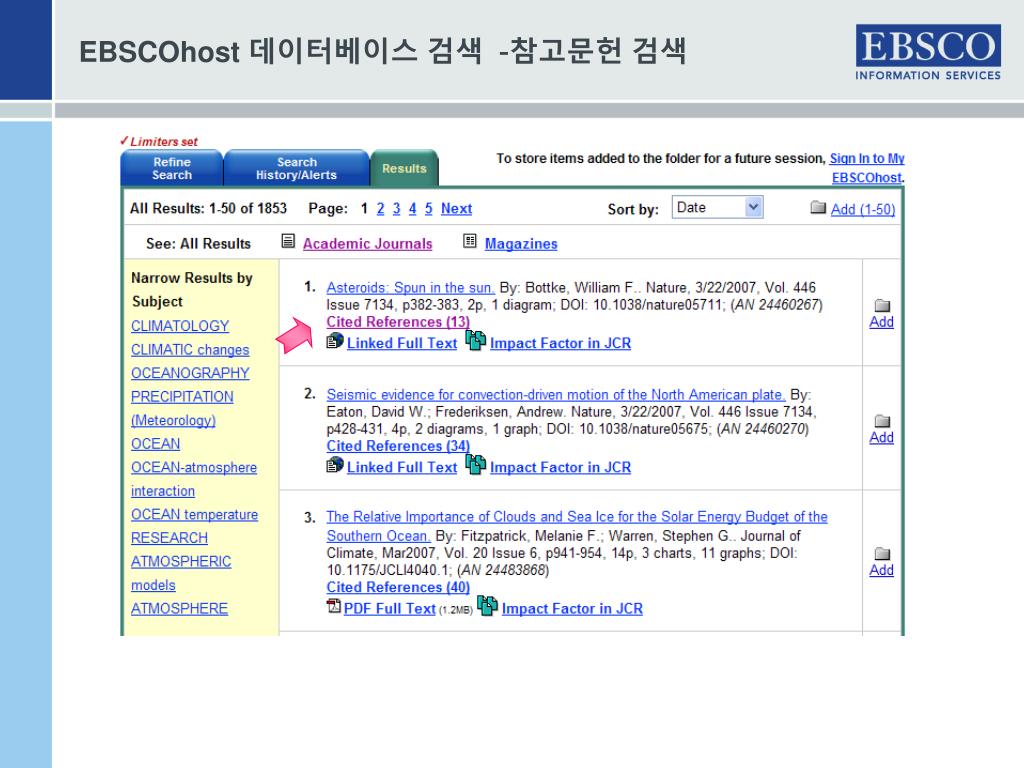Open Linked Full Text for Asteroids article

[402, 343]
